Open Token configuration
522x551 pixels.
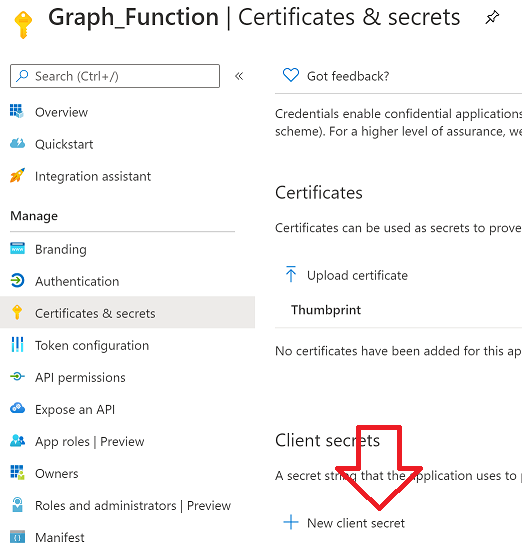click(92, 346)
